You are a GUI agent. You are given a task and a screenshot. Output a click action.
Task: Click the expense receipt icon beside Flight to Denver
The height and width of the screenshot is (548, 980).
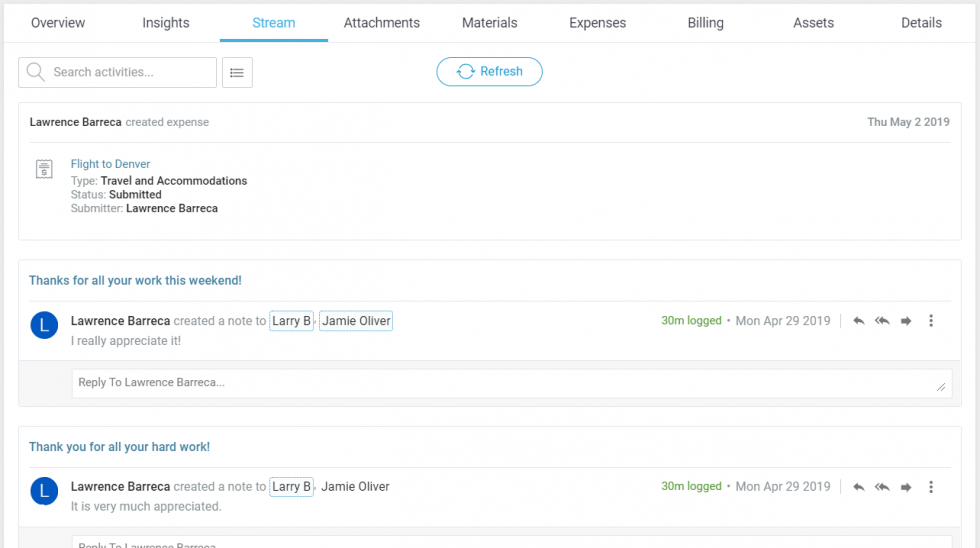point(44,169)
